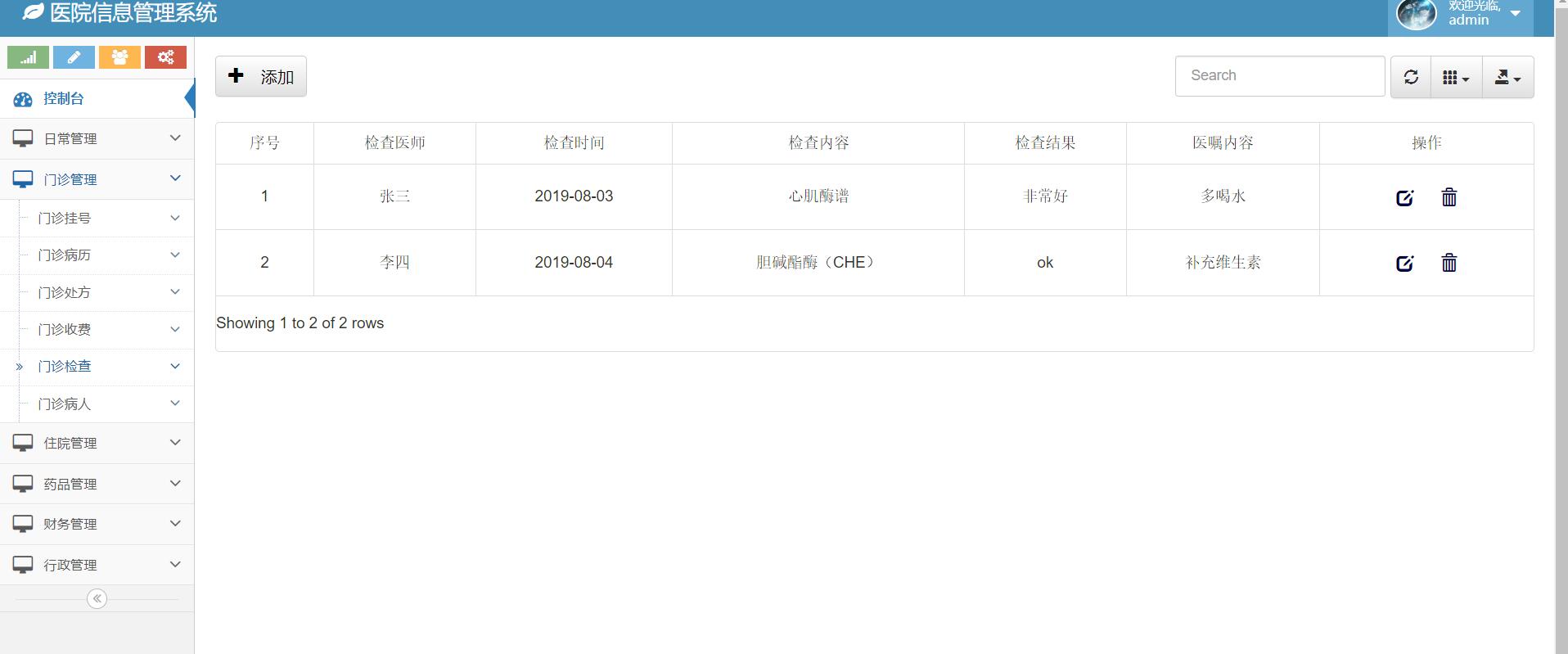1568x654 pixels.
Task: Click the monitor icon beside 住院管理
Action: (x=23, y=443)
